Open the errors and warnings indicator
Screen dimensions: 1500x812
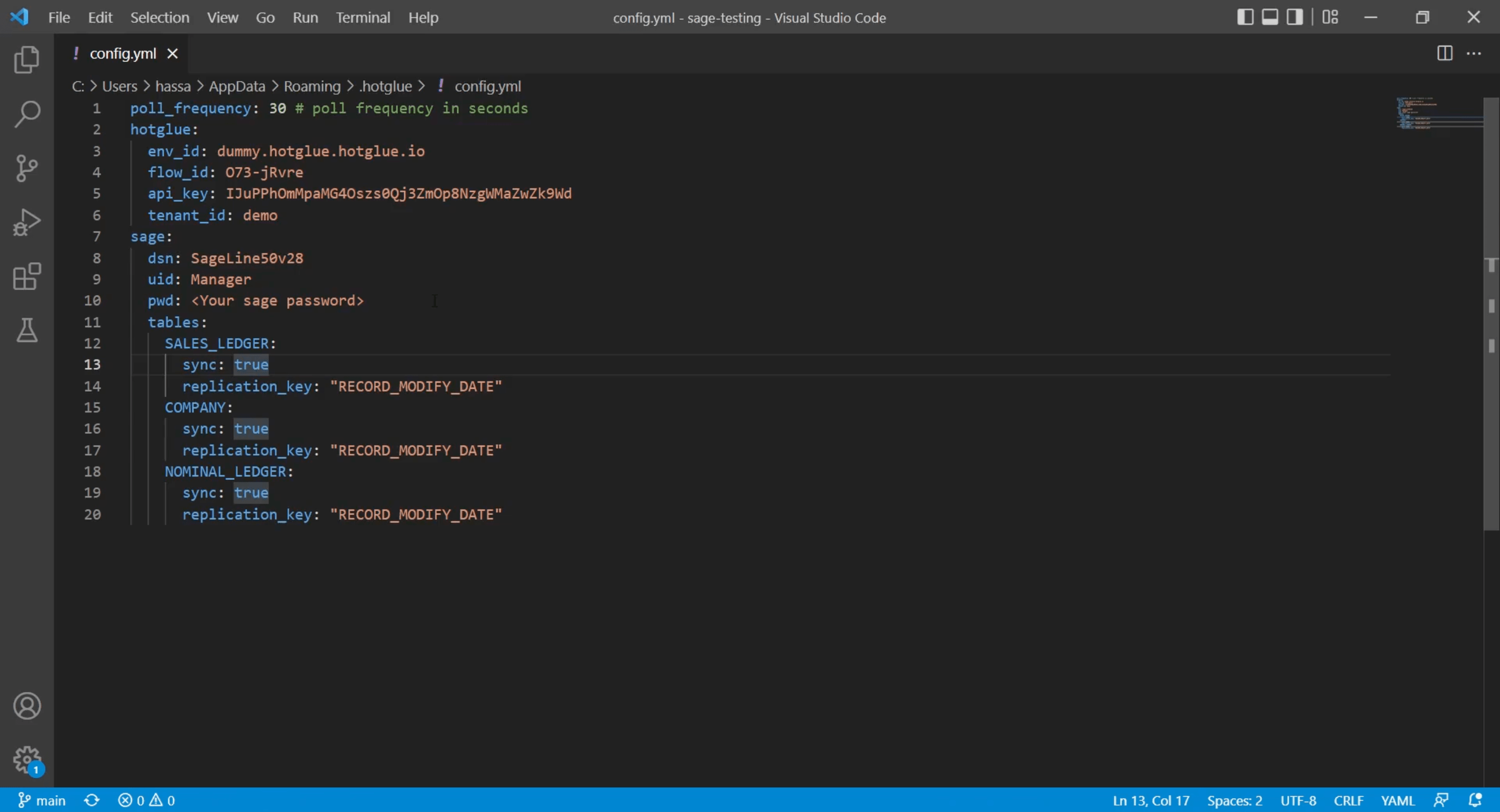146,801
